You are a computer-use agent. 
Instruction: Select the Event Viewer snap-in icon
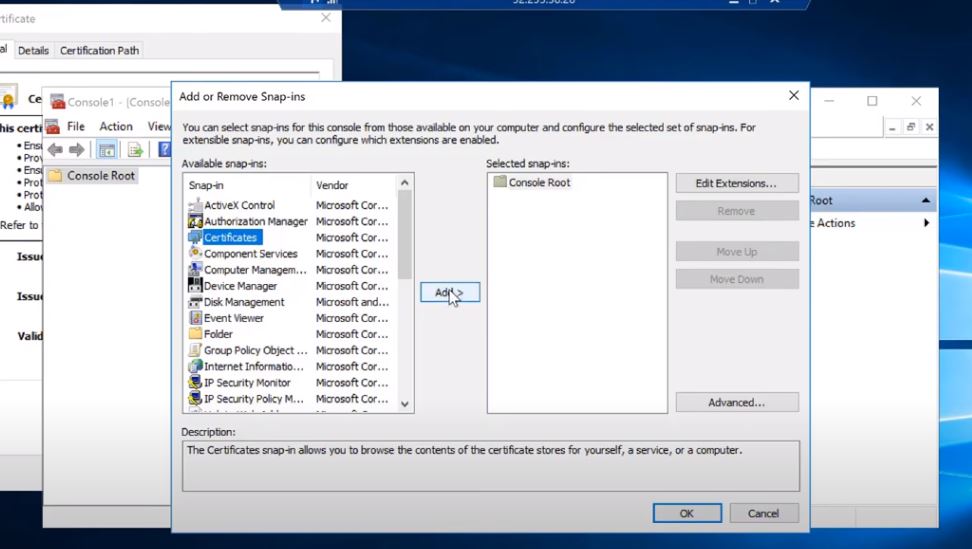point(195,318)
